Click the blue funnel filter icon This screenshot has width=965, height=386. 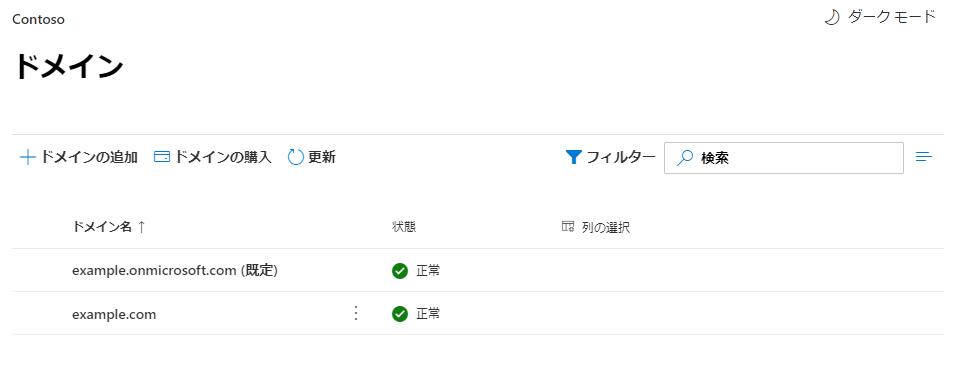coord(574,158)
